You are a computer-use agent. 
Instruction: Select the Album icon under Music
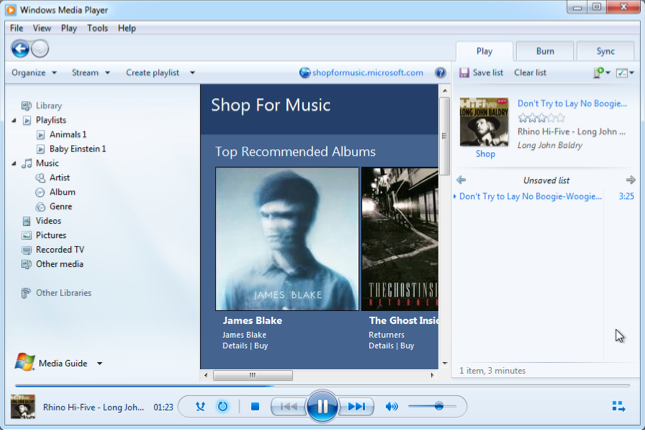(40, 192)
